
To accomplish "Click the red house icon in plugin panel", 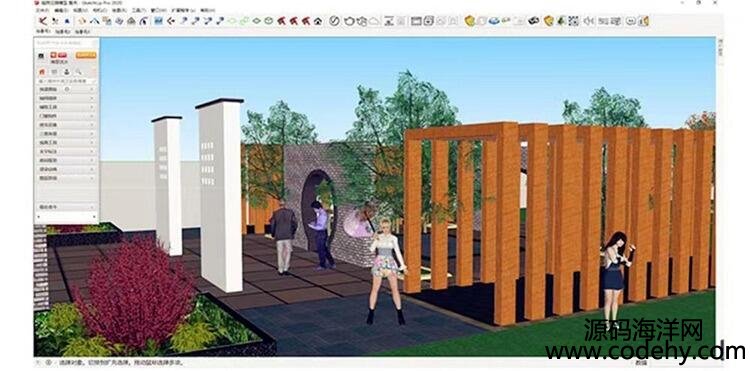I will tap(42, 72).
